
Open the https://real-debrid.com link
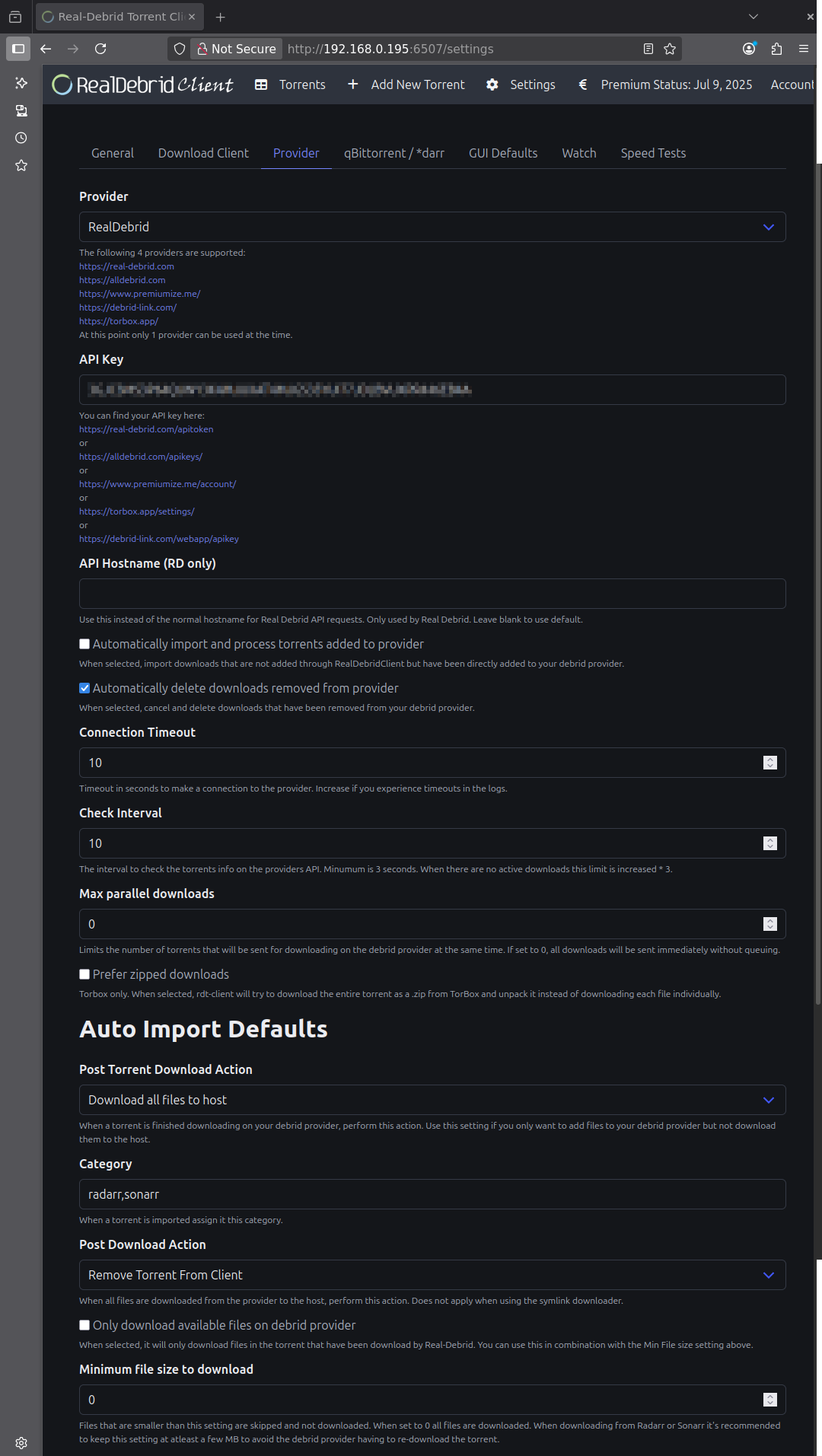(126, 266)
